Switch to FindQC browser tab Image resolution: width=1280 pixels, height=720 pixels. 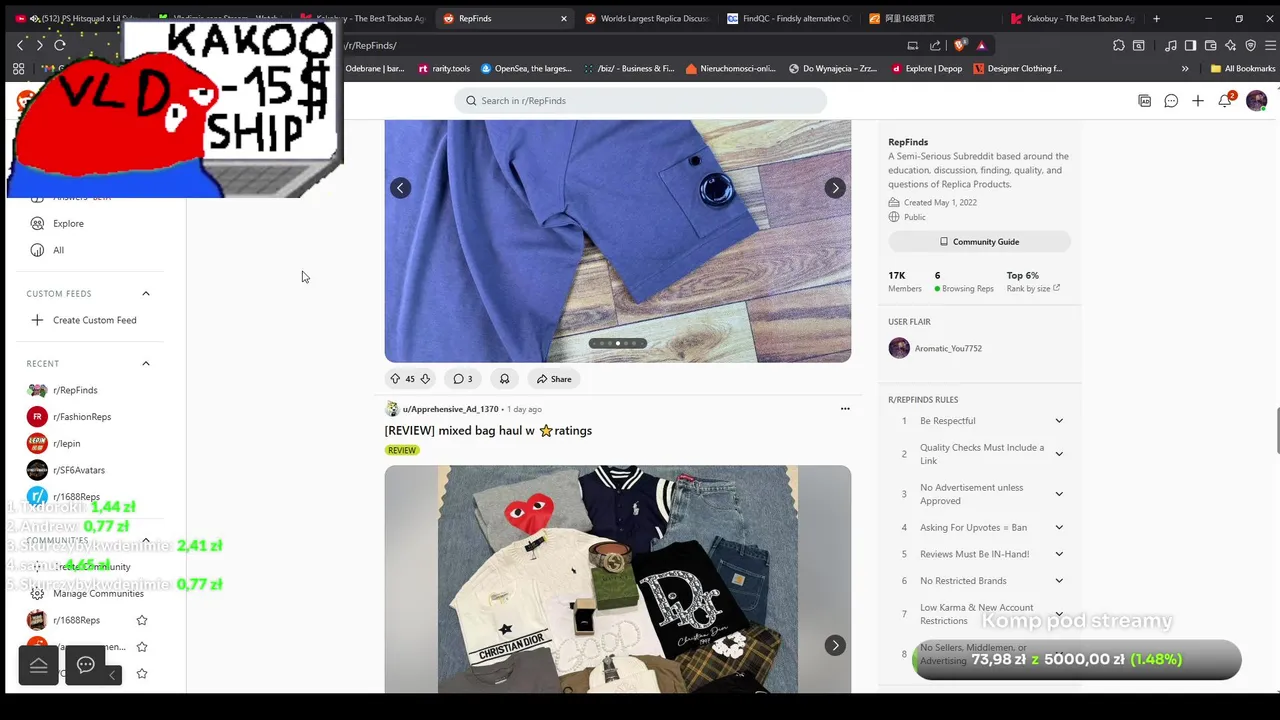tap(788, 18)
